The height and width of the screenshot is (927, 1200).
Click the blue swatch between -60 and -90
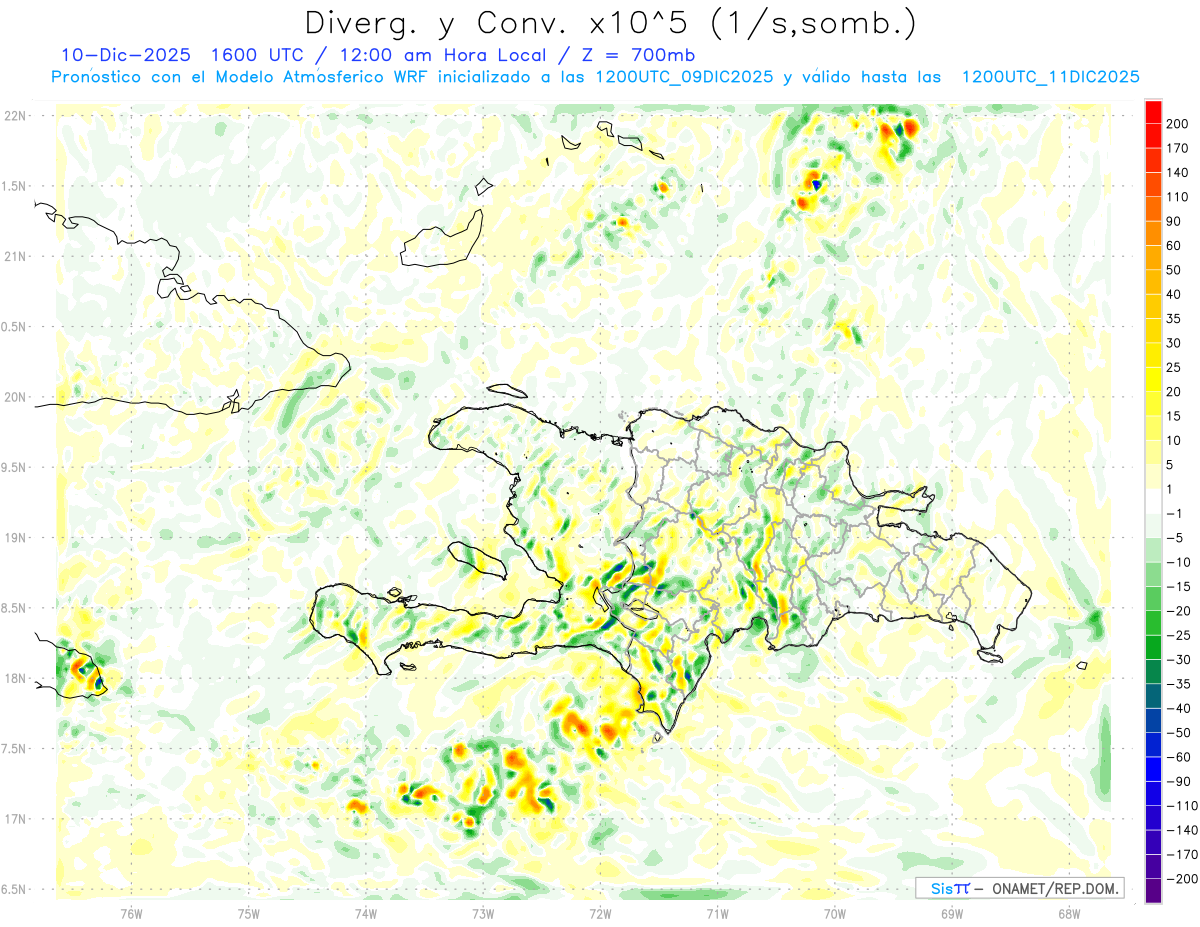(x=1153, y=769)
